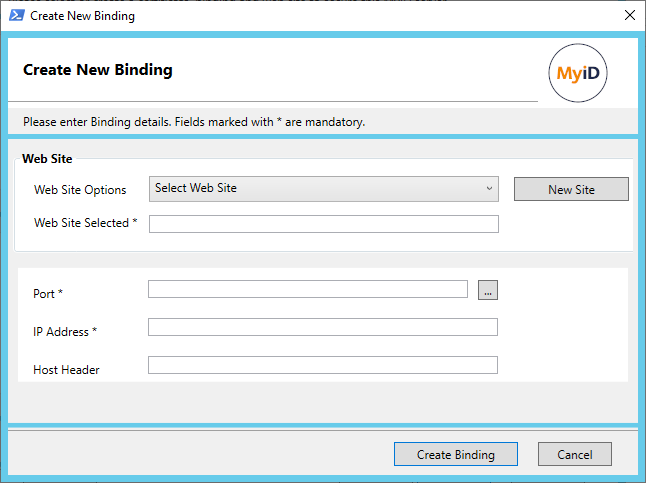Click the PowerShell icon in title bar
This screenshot has height=483, width=646.
pos(16,16)
